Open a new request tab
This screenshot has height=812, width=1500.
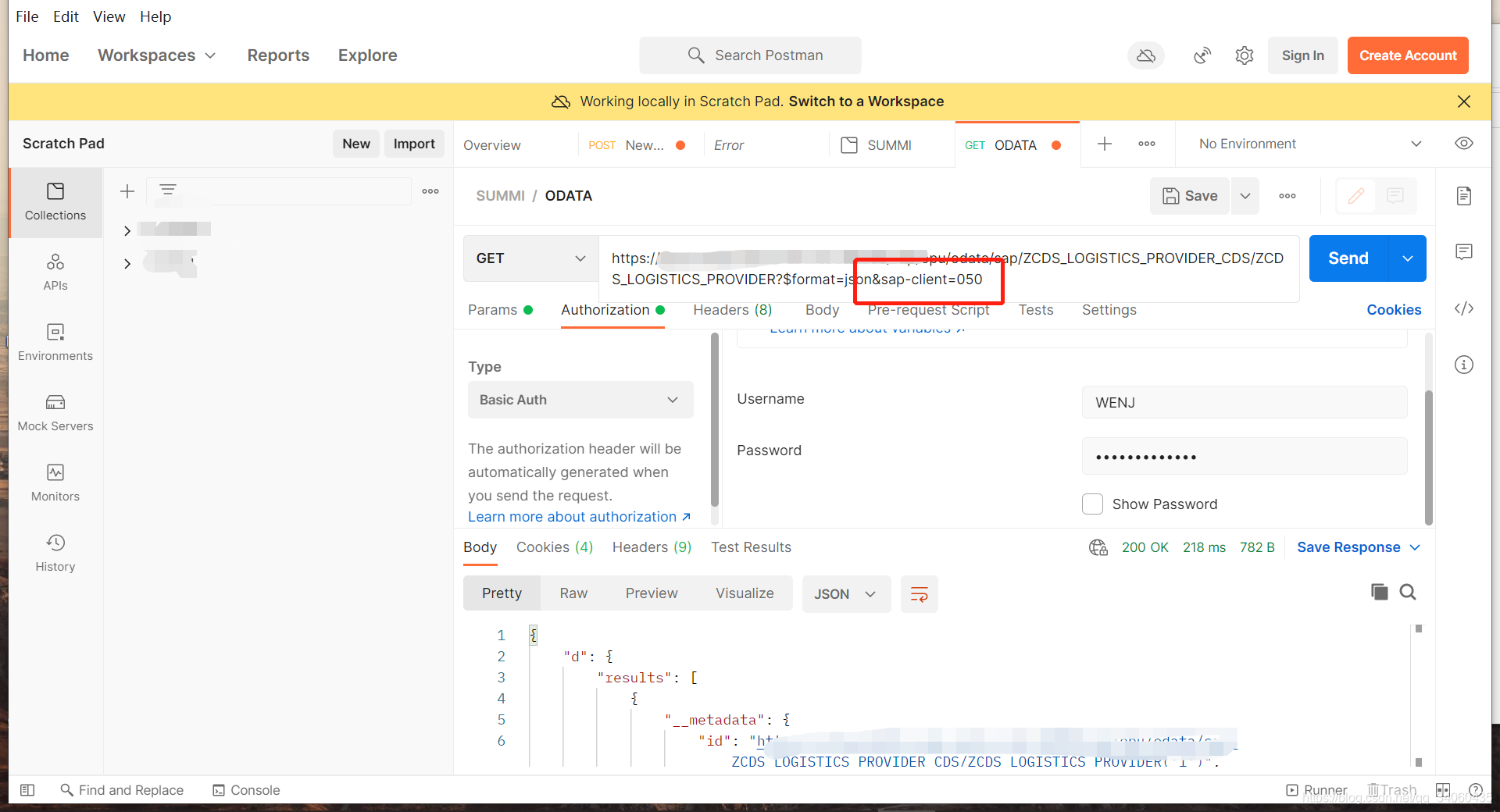click(1105, 144)
